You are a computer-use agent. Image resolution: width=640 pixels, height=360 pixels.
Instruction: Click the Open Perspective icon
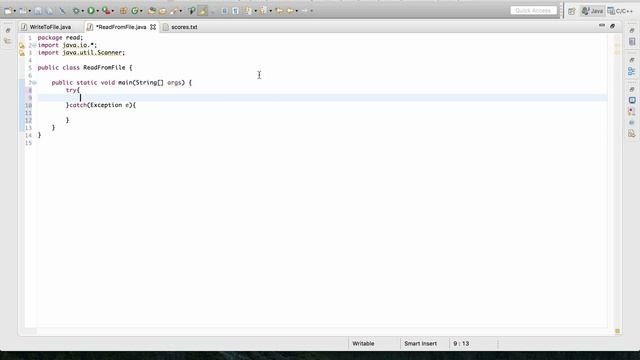tap(571, 11)
